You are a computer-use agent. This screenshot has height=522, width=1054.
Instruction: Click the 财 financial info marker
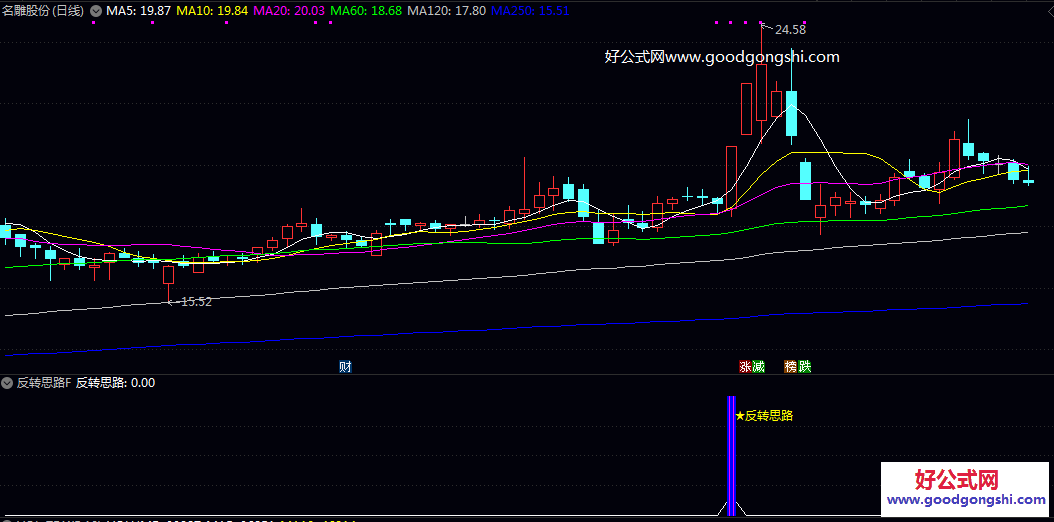click(x=346, y=367)
